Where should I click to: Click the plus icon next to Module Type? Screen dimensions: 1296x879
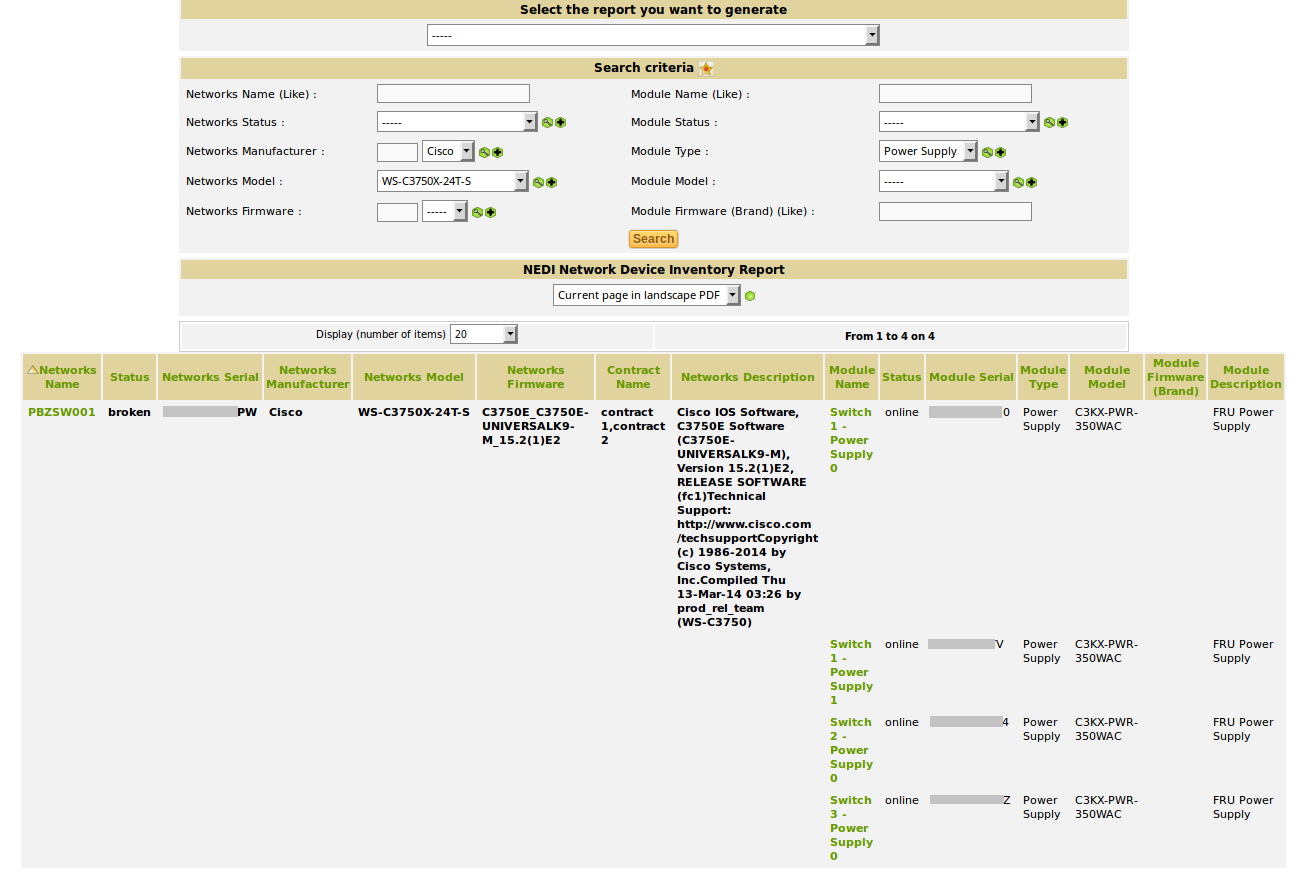coord(1000,153)
